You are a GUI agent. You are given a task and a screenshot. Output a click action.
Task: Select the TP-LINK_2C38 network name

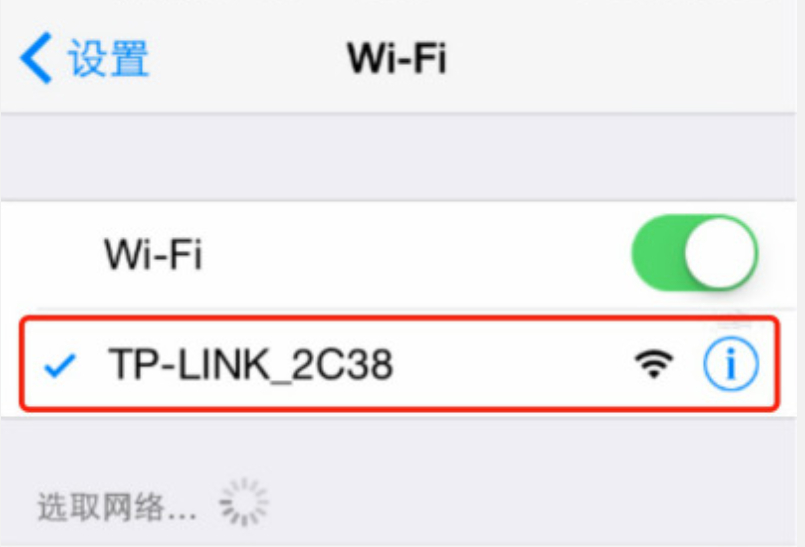tap(250, 365)
